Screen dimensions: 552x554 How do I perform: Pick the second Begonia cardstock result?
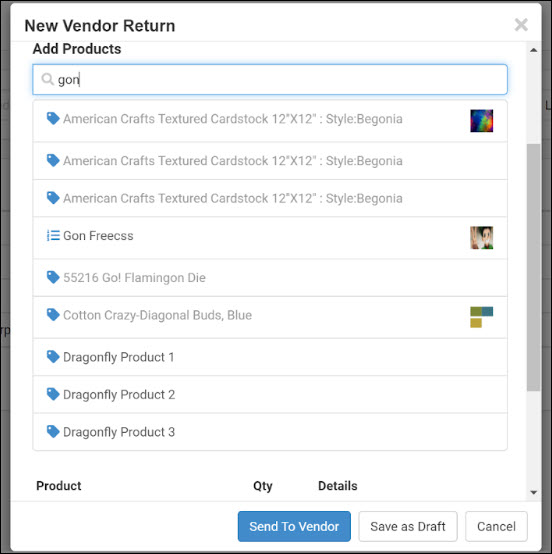[x=270, y=161]
